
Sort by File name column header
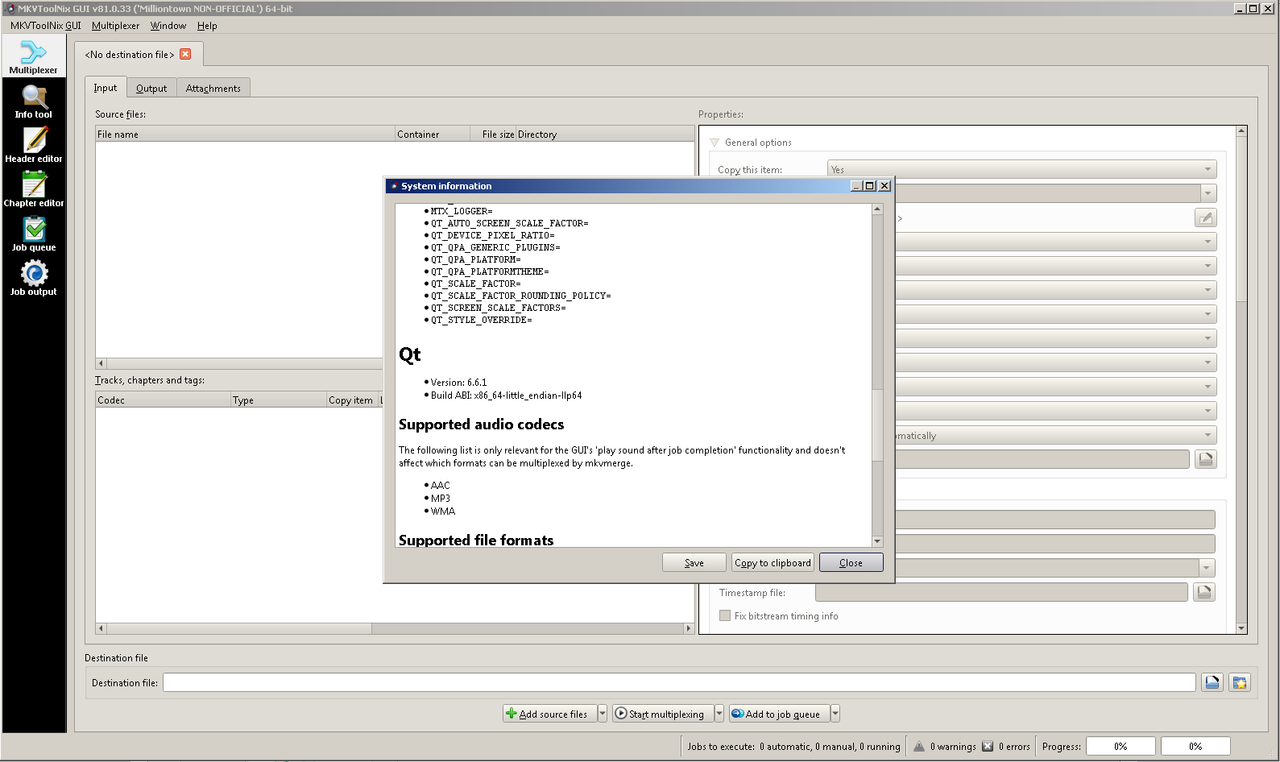245,134
